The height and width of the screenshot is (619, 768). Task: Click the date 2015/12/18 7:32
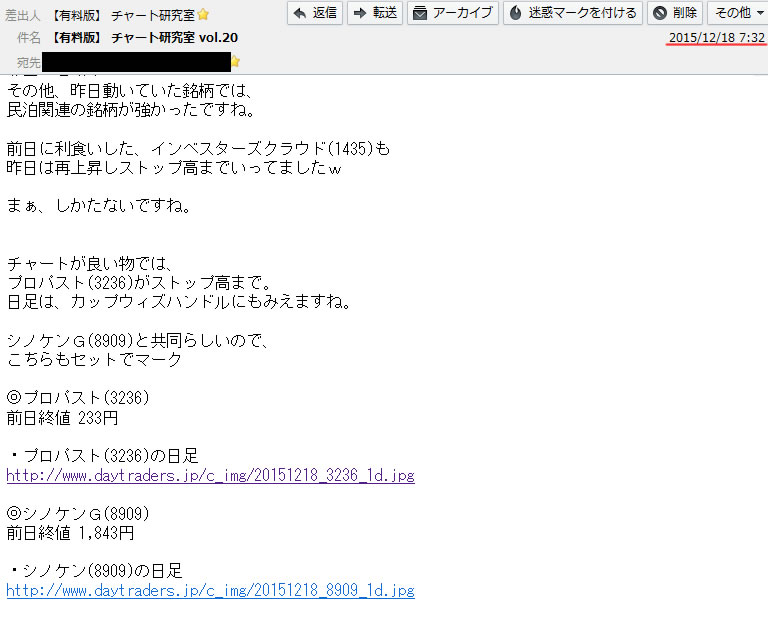point(717,38)
